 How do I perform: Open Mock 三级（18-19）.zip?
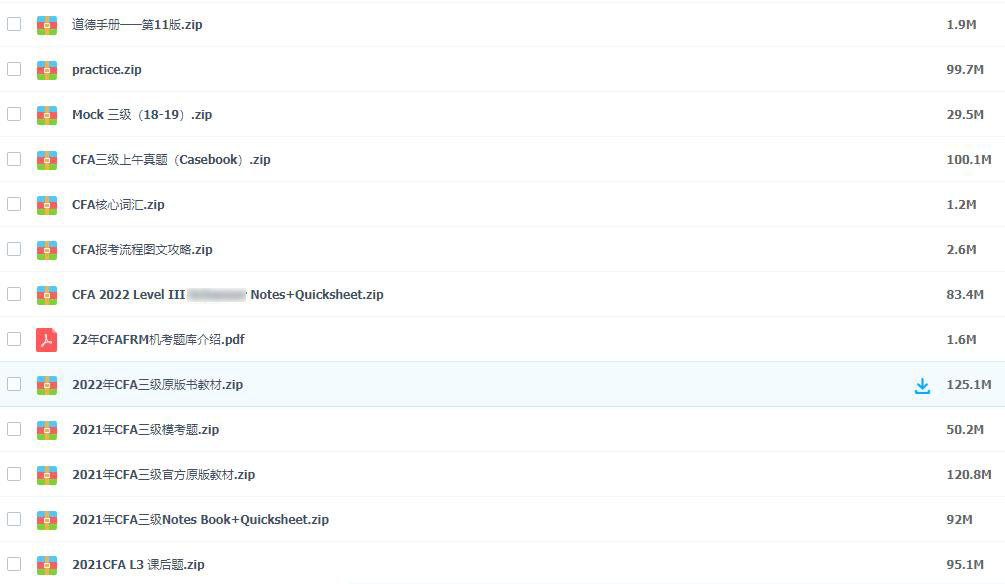click(x=142, y=114)
